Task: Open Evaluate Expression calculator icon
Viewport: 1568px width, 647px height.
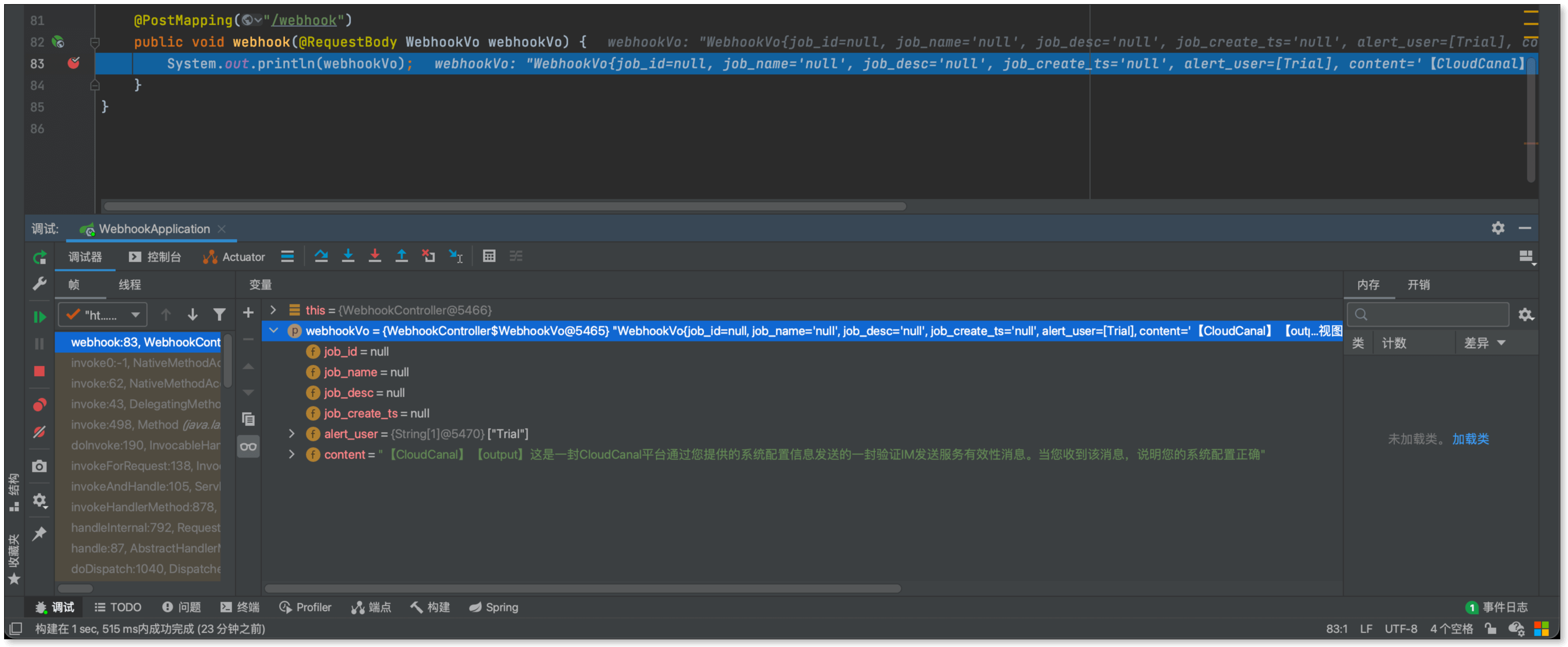Action: pyautogui.click(x=489, y=257)
